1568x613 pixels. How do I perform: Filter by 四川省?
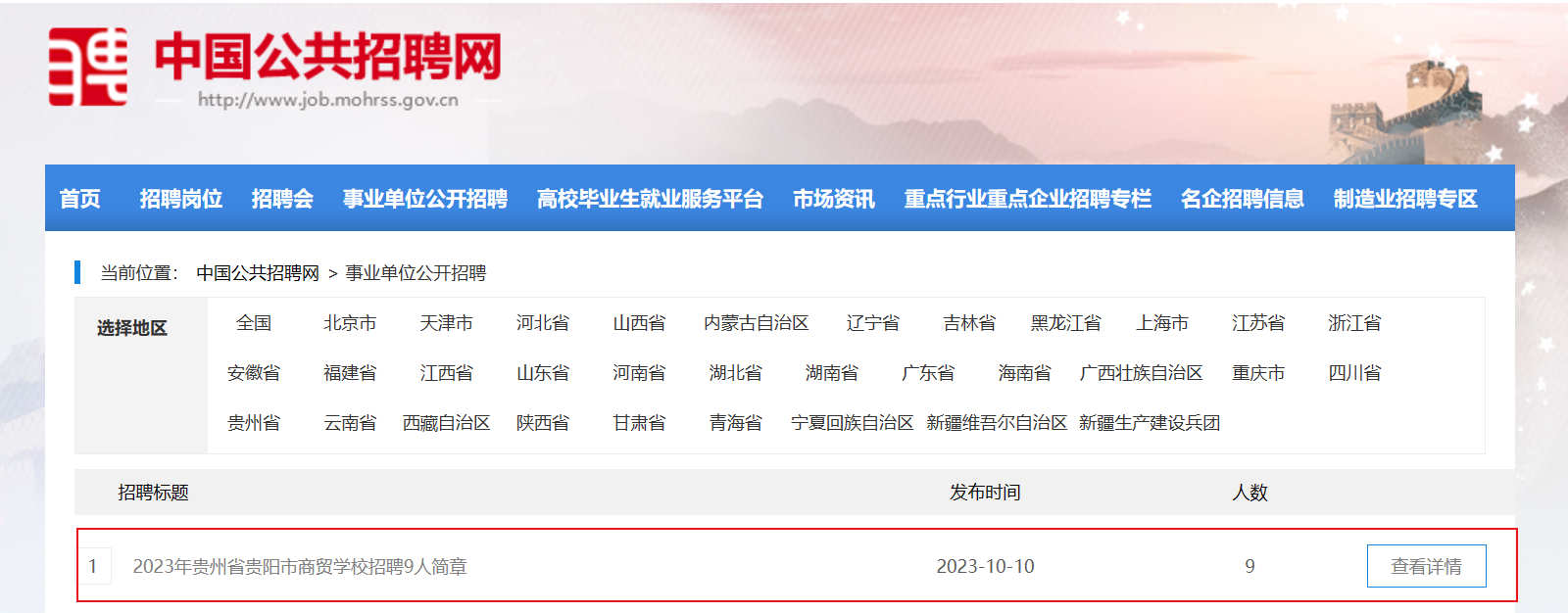coord(1354,373)
